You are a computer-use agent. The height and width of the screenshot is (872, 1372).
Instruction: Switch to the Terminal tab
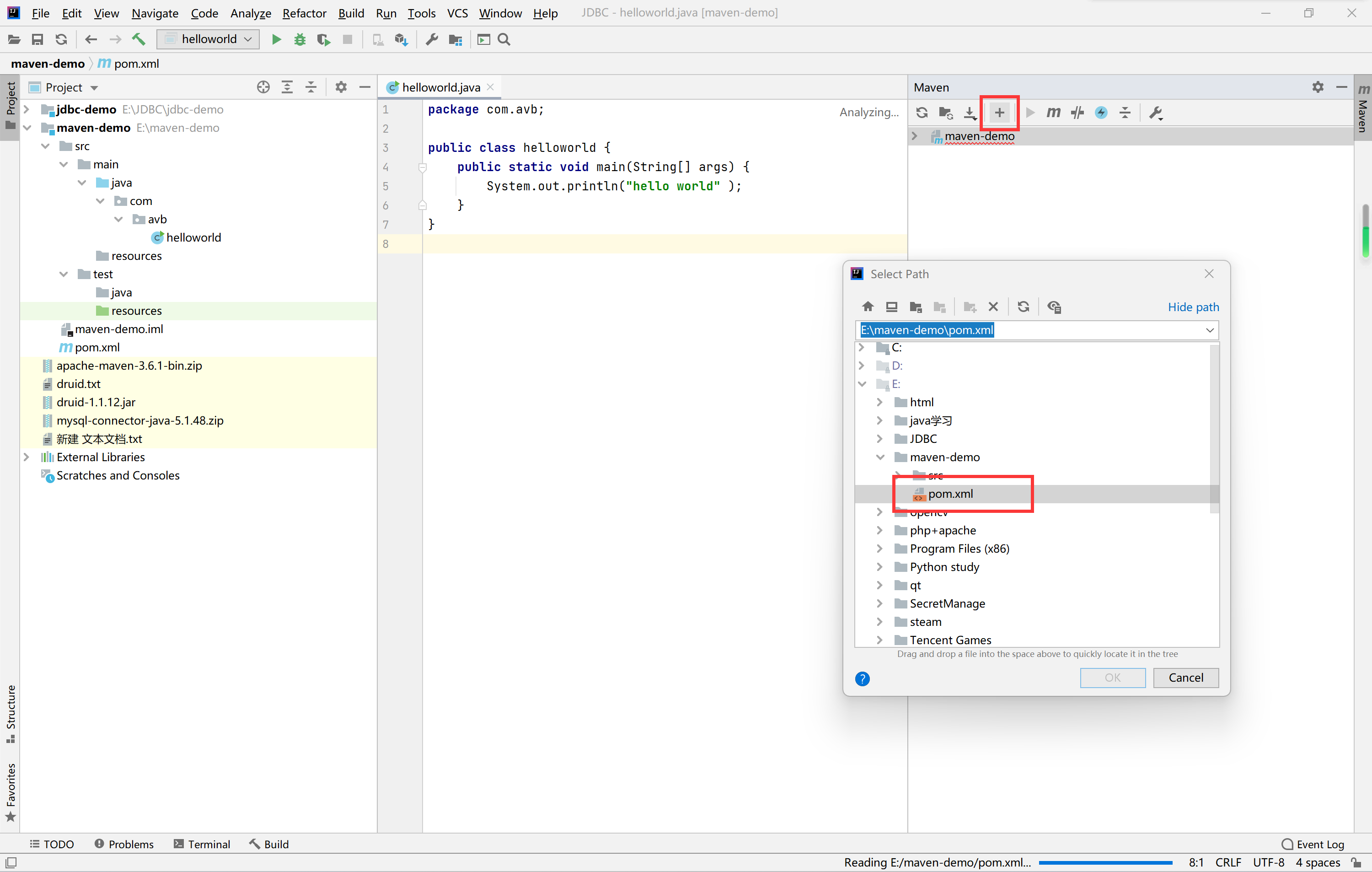click(x=202, y=844)
